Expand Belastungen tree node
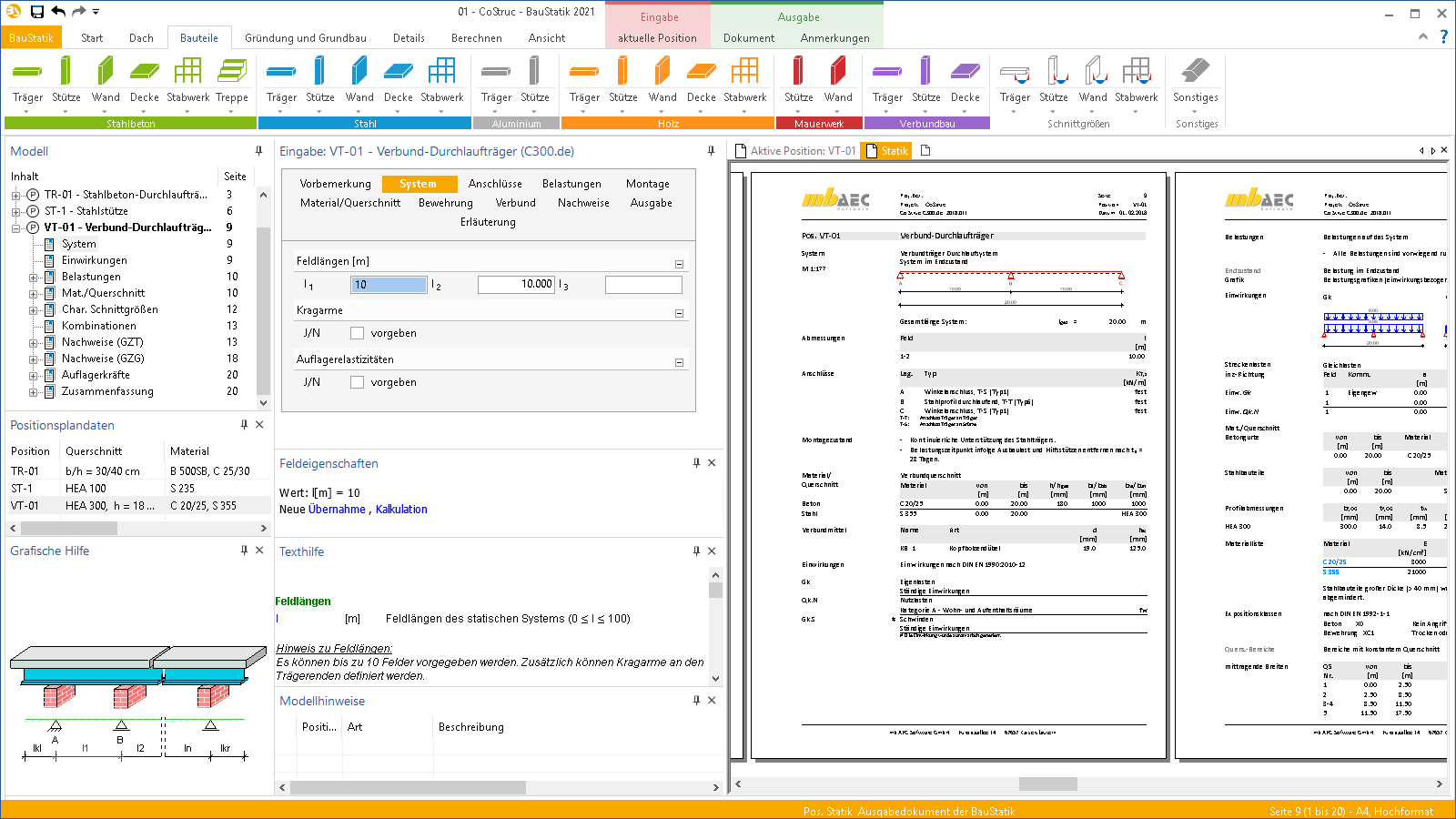The image size is (1456, 819). 33,277
